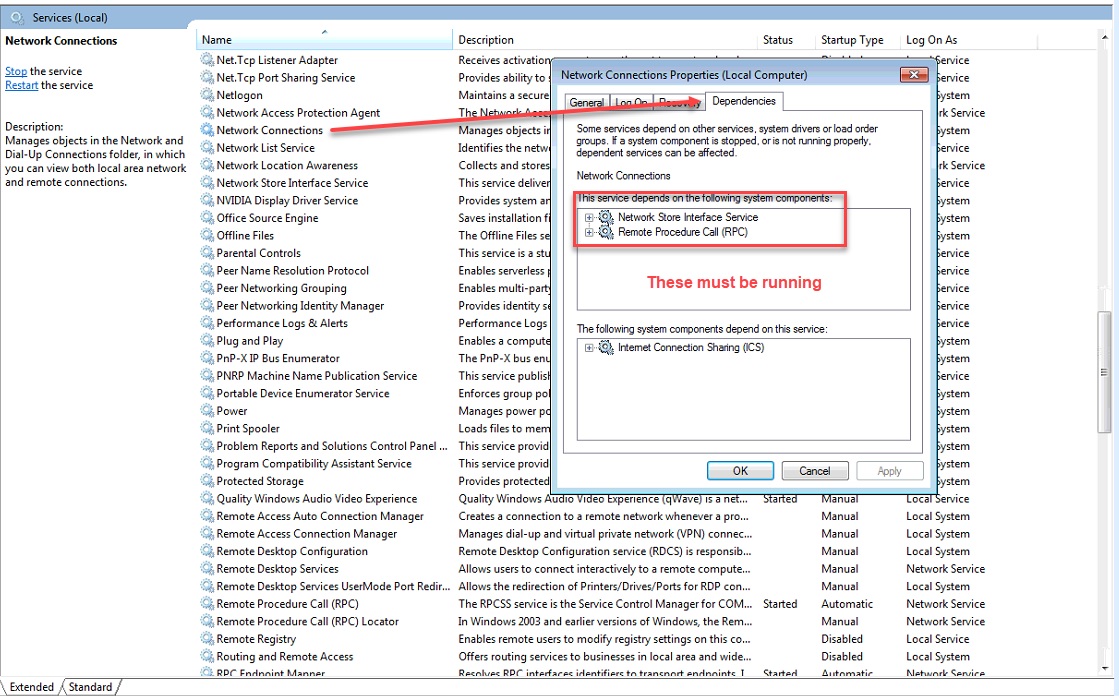Switch to the General tab in properties dialog

point(586,103)
